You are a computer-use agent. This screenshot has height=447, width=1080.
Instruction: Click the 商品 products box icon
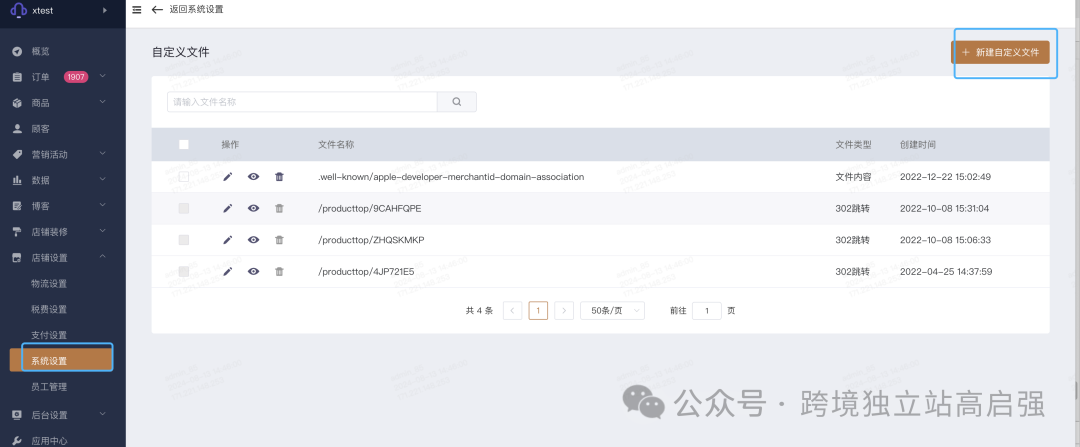(17, 103)
